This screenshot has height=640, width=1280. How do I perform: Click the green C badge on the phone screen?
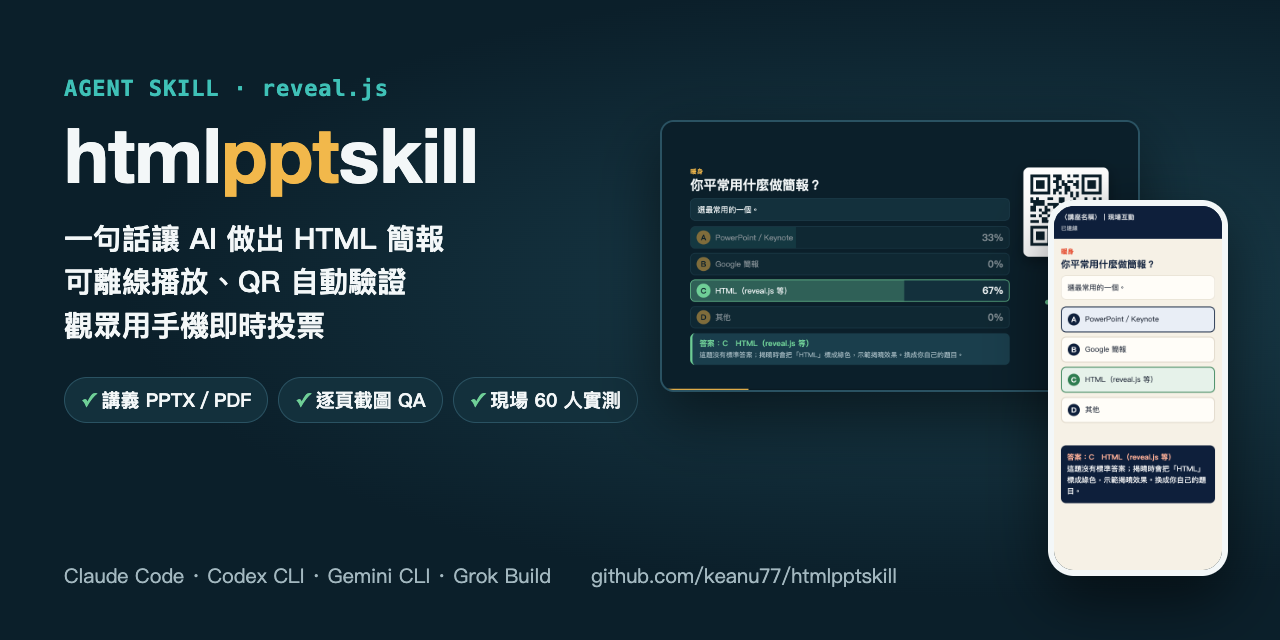click(x=1074, y=380)
